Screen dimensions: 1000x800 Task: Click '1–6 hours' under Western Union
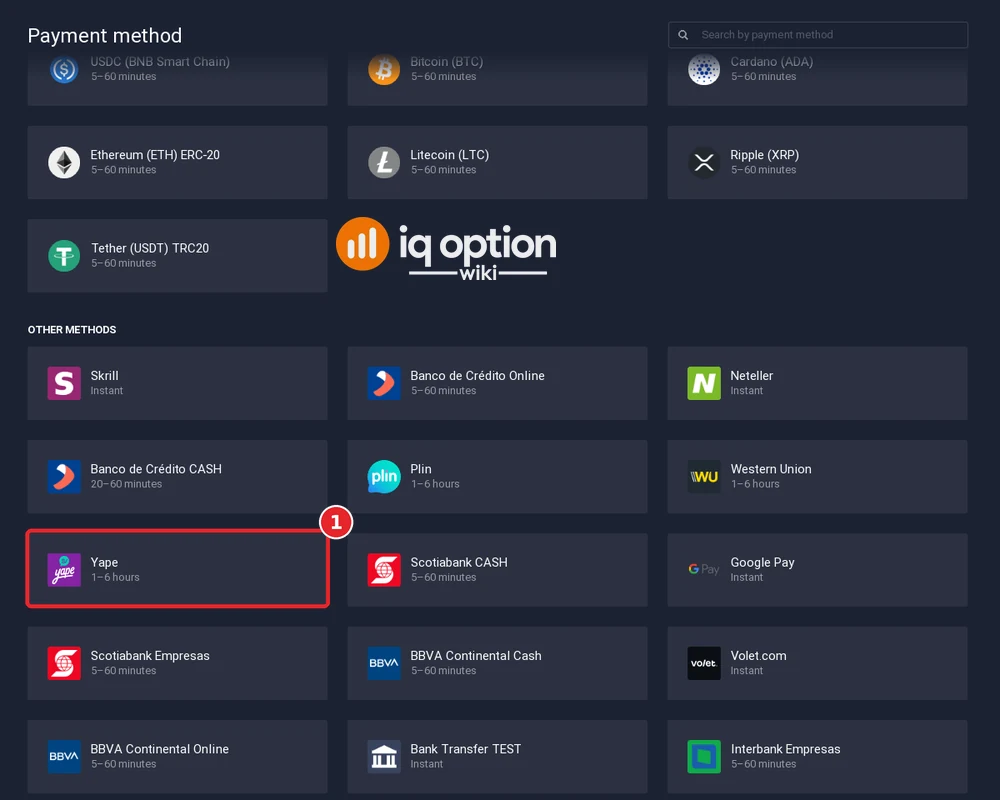pyautogui.click(x=755, y=484)
